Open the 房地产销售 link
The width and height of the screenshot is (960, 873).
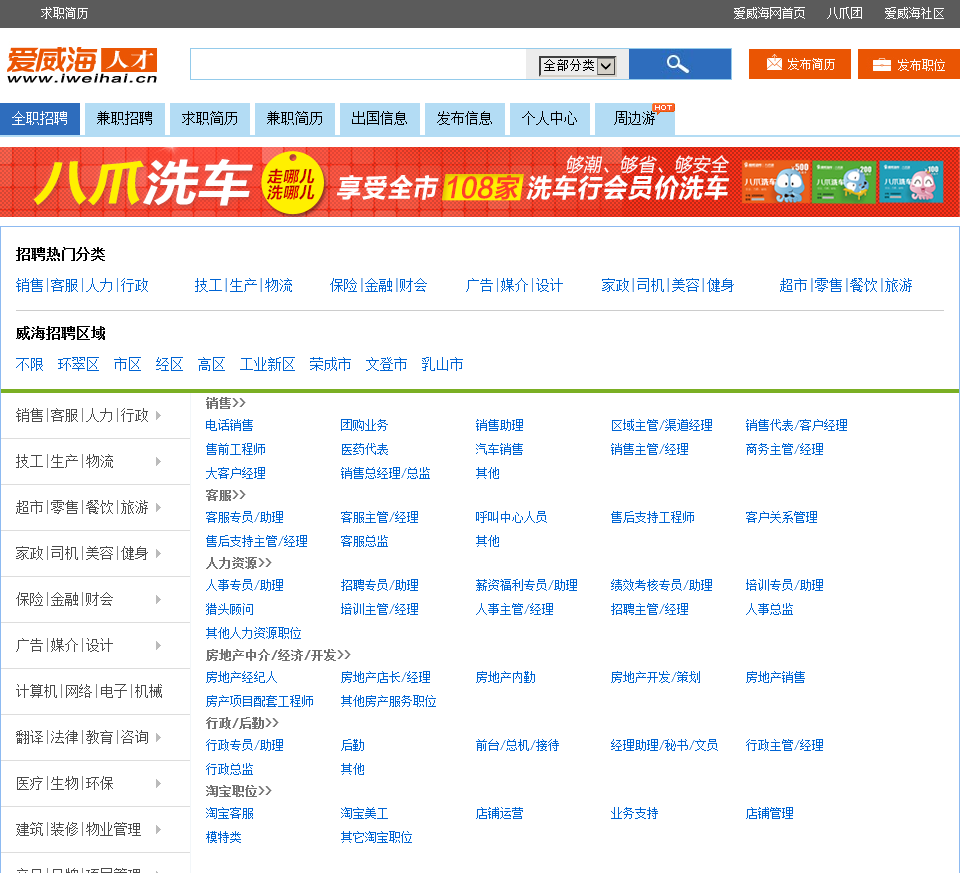click(x=775, y=678)
